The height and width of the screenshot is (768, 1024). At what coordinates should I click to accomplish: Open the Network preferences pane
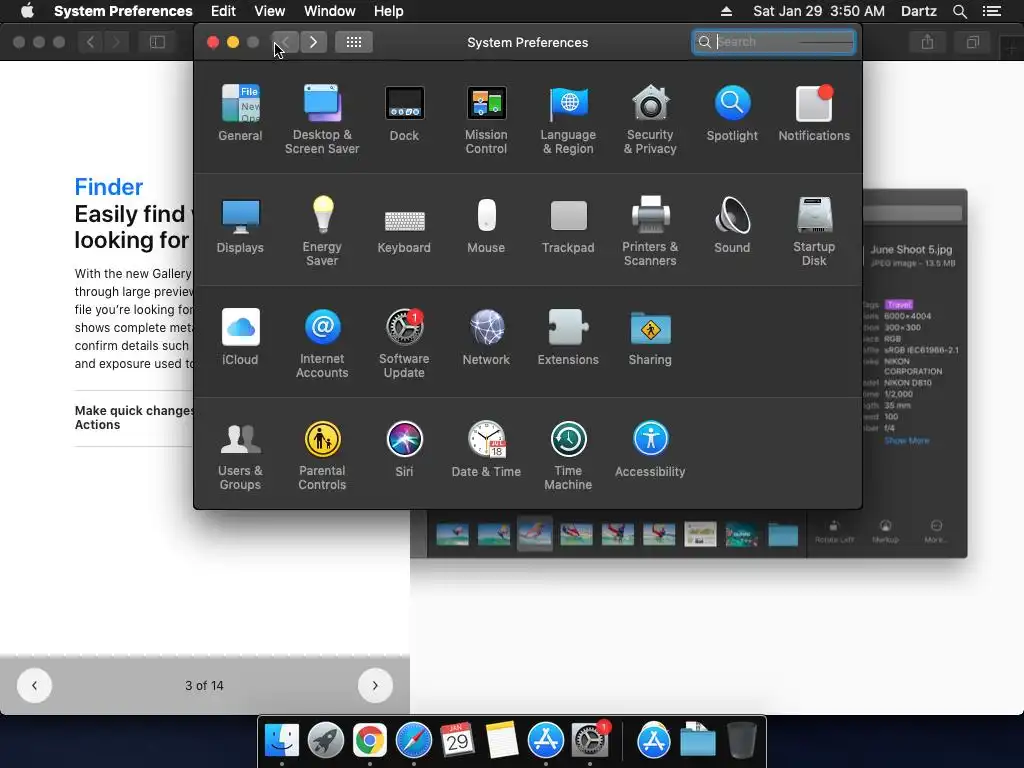(x=486, y=337)
